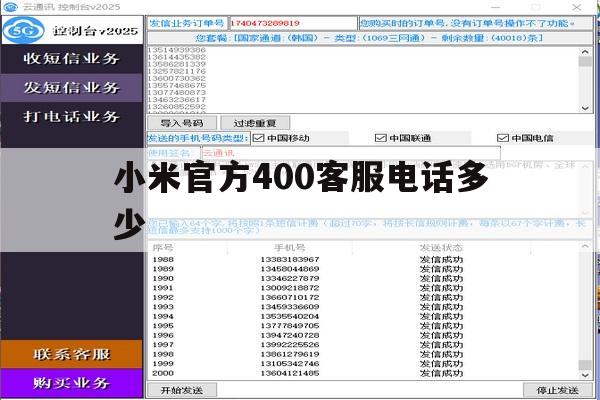
Task: Click 发信成功 status in row 1997
Action: tap(441, 345)
